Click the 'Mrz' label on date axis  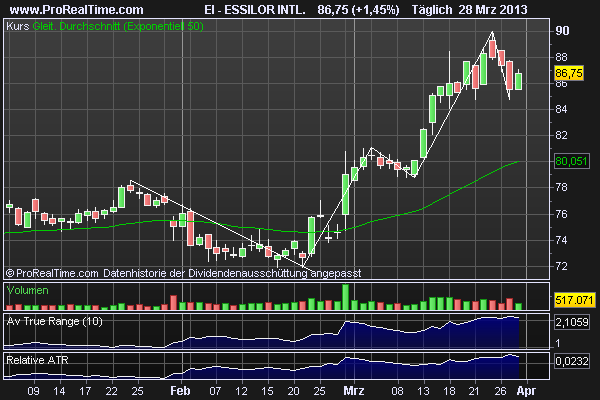354,391
